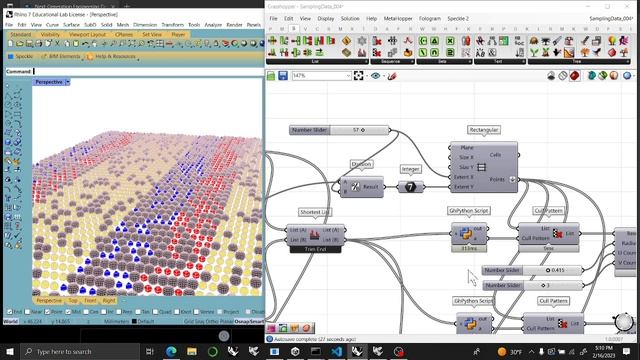Click the Microsoft Edge taskbar icon
Image resolution: width=640 pixels, height=360 pixels.
[x=171, y=351]
